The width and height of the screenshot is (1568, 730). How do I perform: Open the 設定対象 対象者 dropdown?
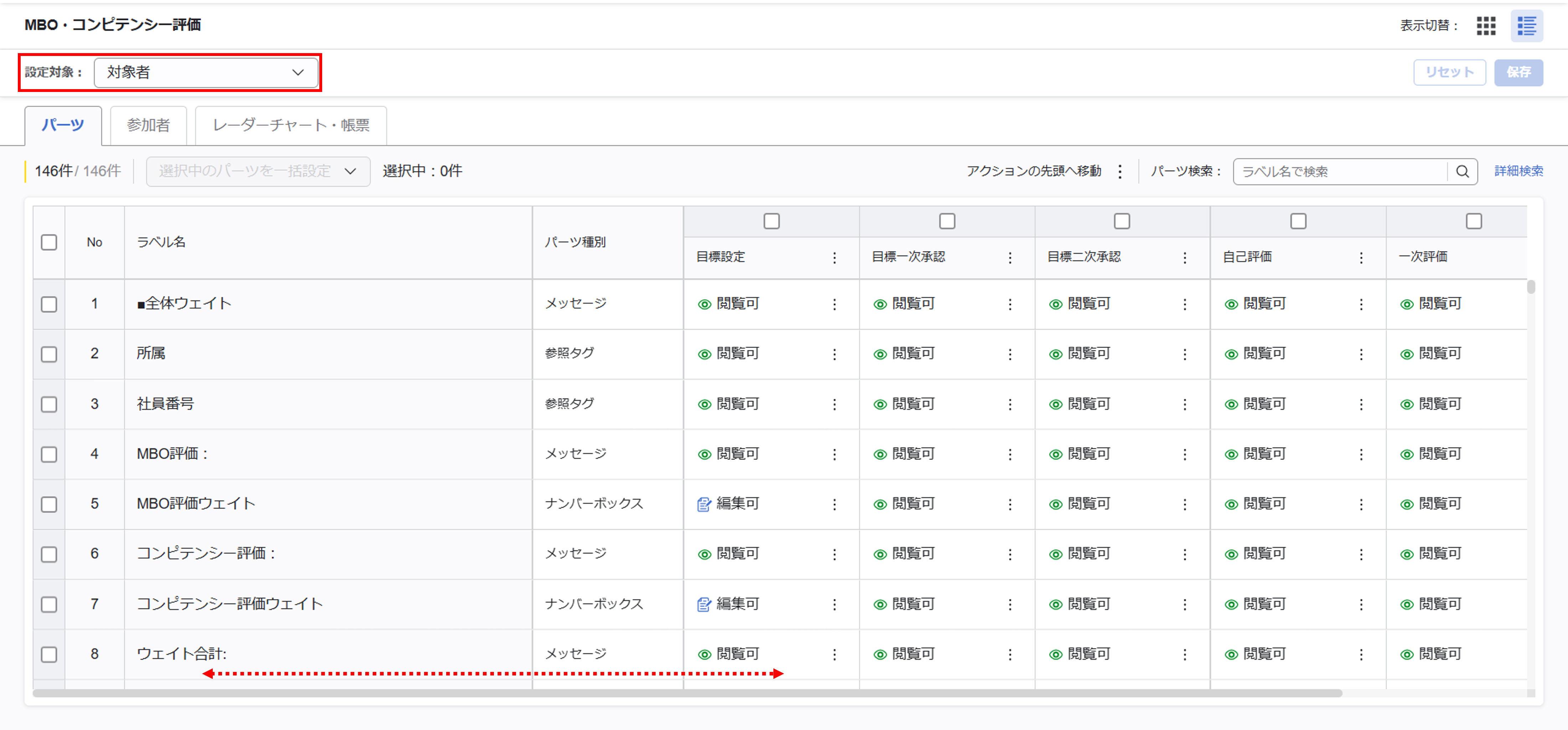(206, 72)
